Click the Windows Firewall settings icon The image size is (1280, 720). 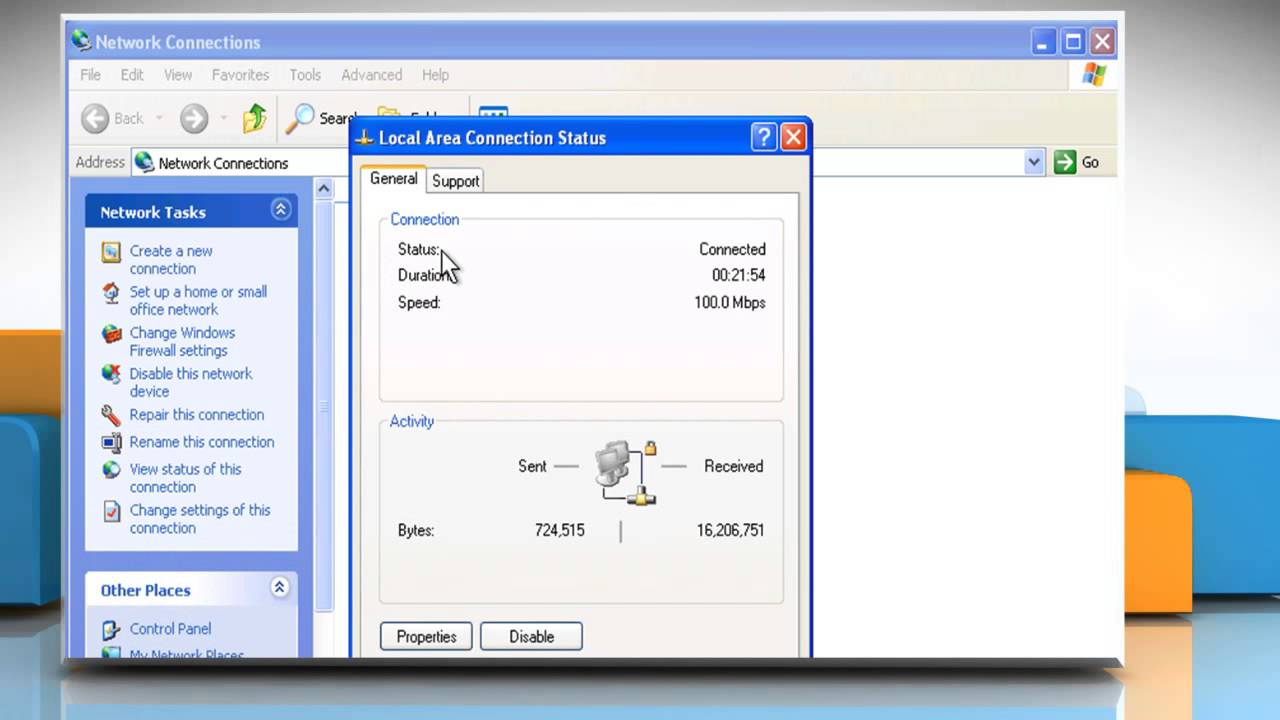[111, 334]
